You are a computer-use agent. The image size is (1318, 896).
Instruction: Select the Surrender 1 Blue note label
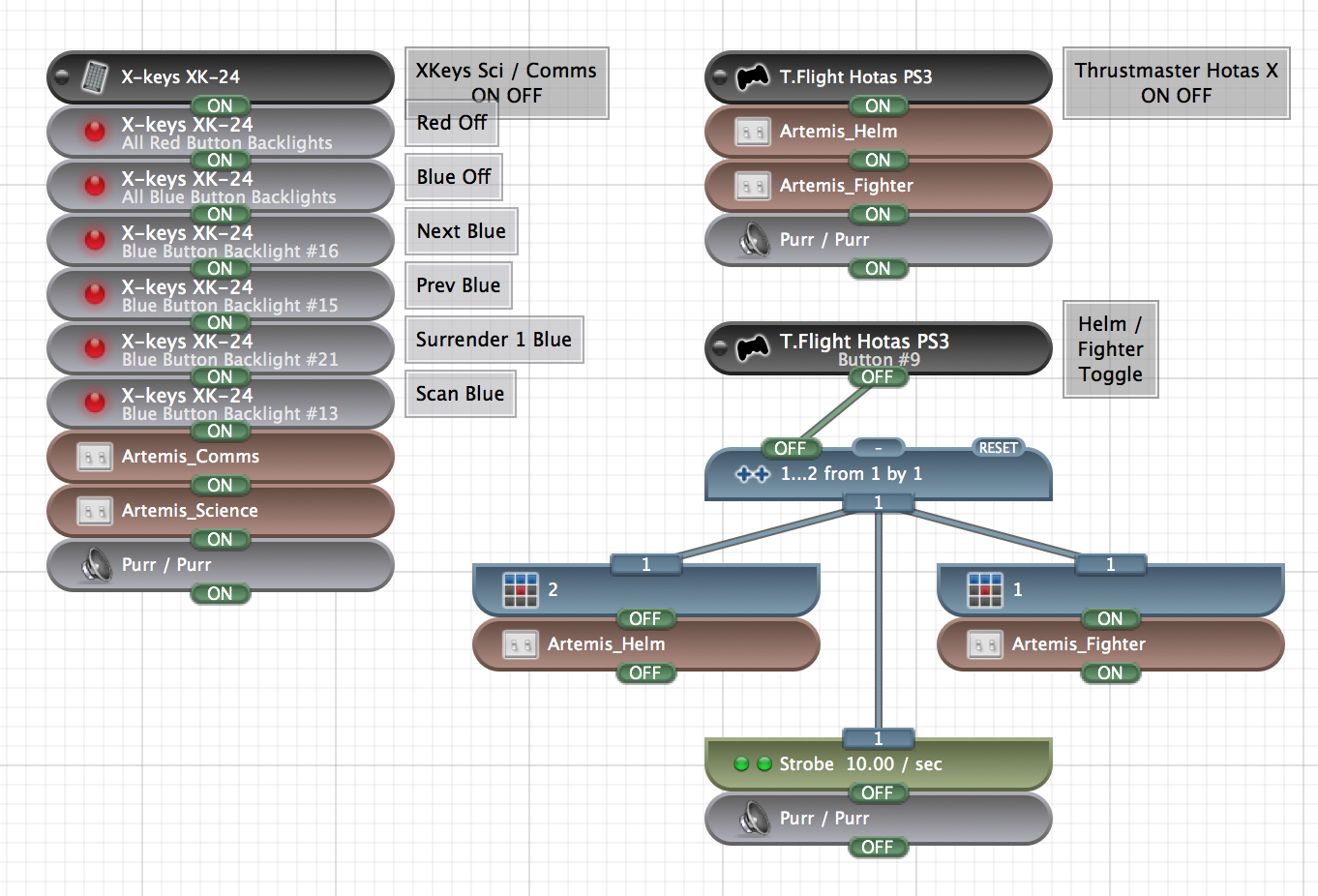494,340
